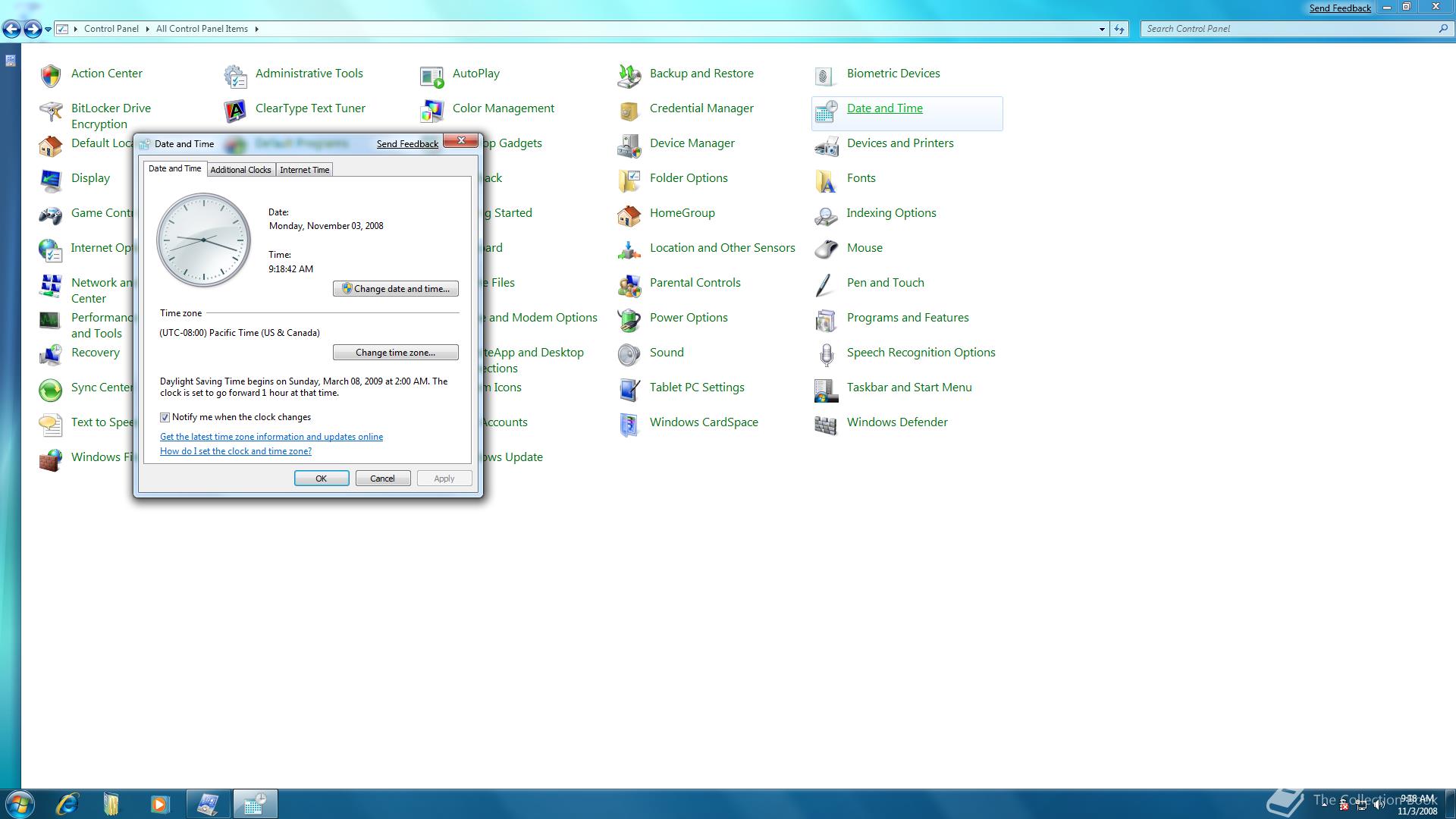1456x819 pixels.
Task: Open the Date and Time control panel link
Action: pyautogui.click(x=885, y=108)
